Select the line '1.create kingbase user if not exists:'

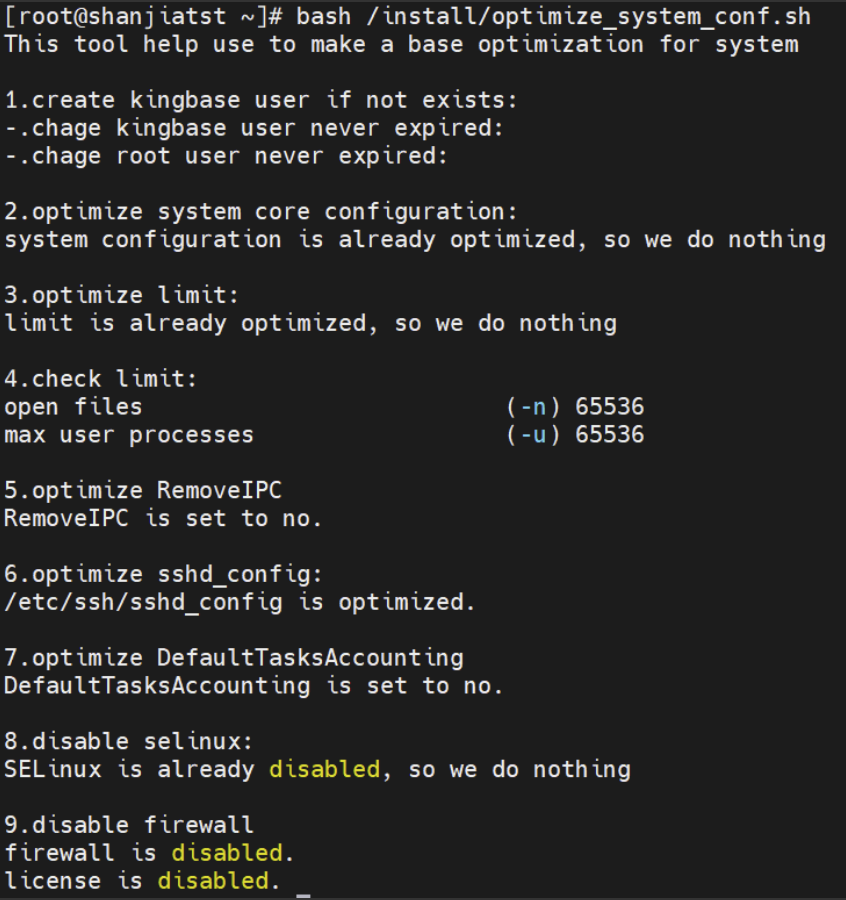coord(261,100)
